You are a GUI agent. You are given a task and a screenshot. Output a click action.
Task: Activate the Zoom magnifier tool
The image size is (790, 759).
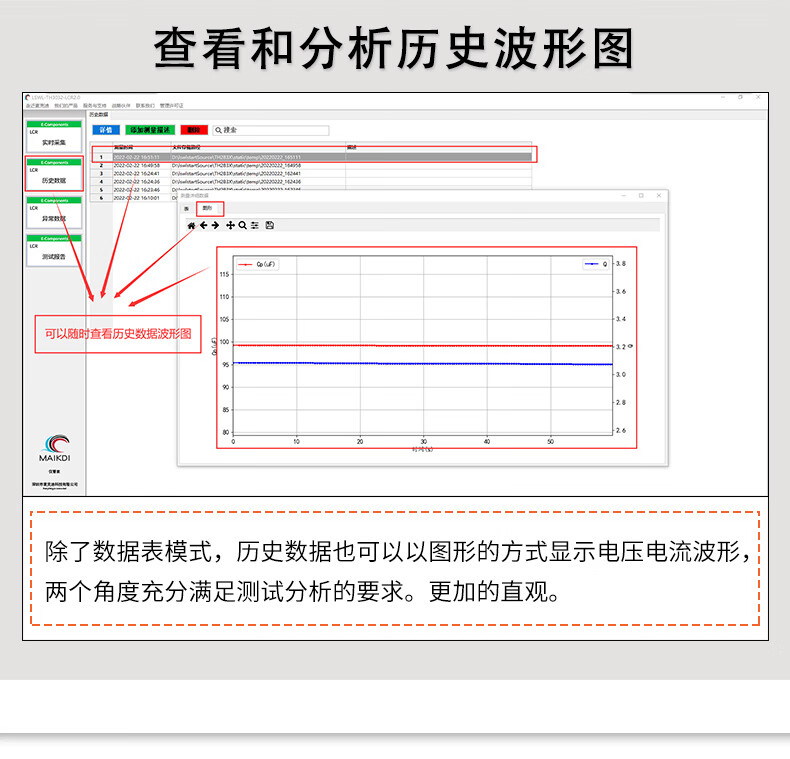pyautogui.click(x=242, y=225)
